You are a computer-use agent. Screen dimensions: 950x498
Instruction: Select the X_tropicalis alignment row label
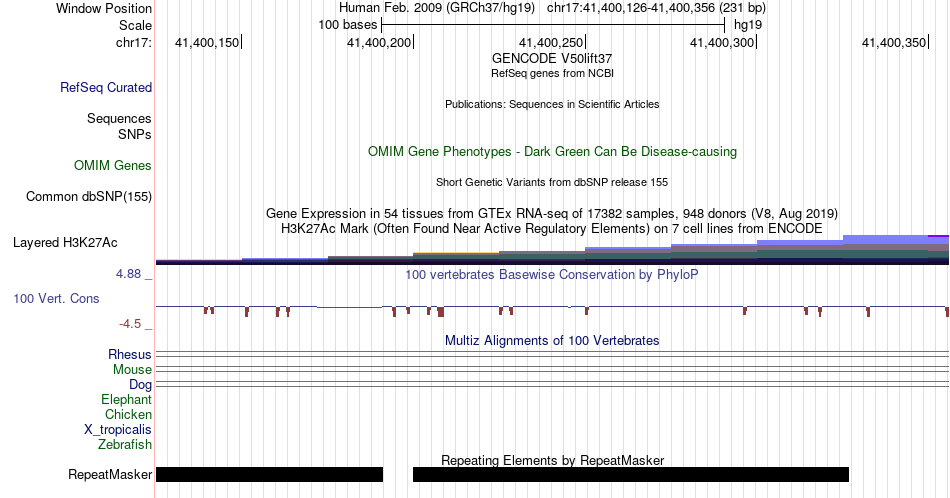click(118, 430)
